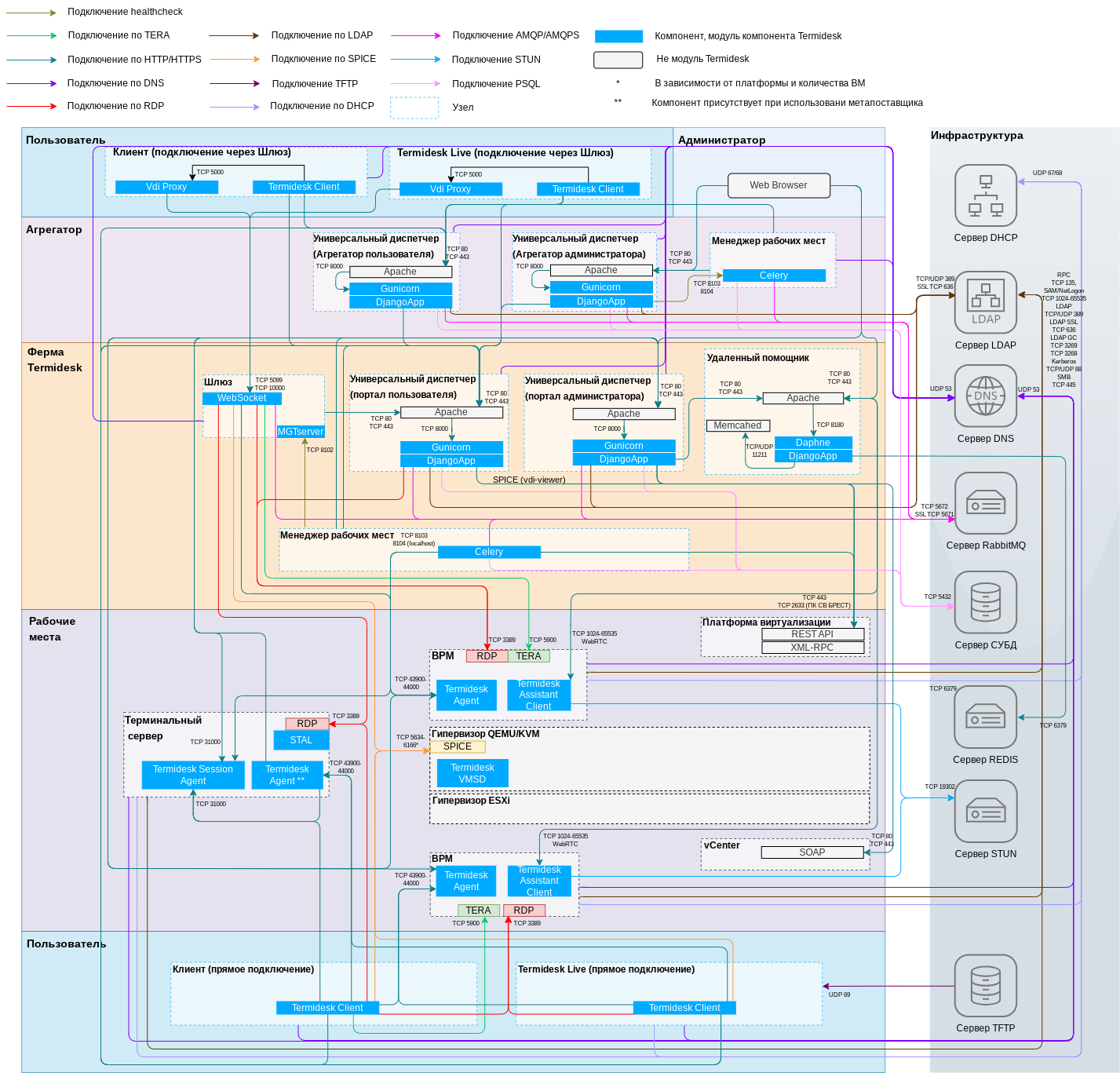Click the 'Сервер LDAP' label
This screenshot has width=1120, height=1073.
pyautogui.click(x=986, y=345)
